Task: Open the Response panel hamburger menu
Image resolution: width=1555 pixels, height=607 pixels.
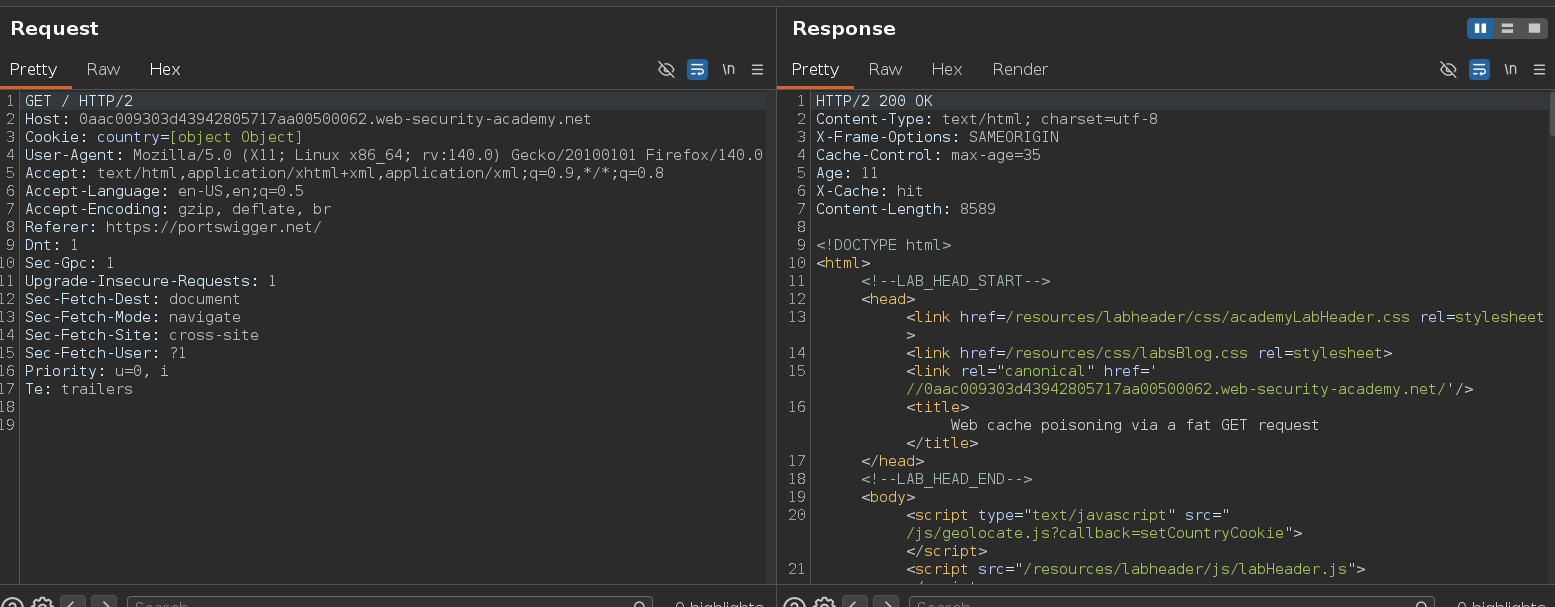Action: pos(1540,69)
